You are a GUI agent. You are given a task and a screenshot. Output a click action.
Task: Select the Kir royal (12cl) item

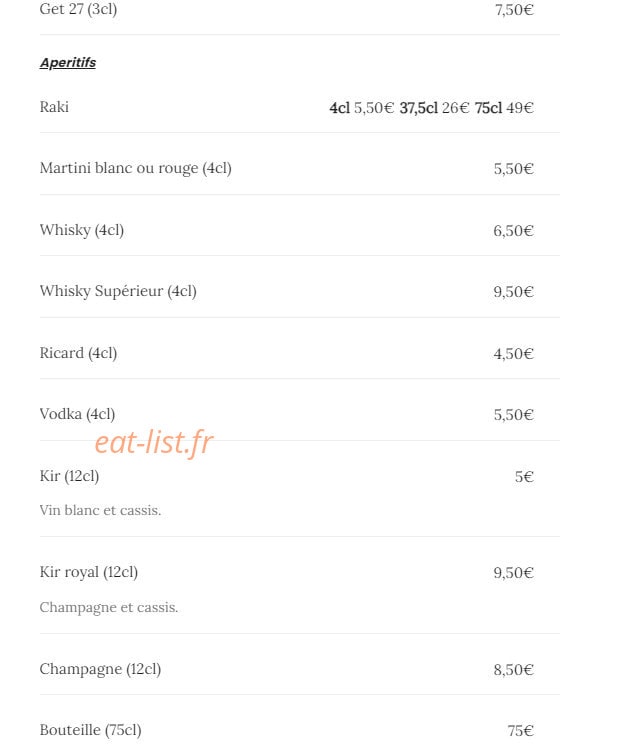pyautogui.click(x=89, y=572)
